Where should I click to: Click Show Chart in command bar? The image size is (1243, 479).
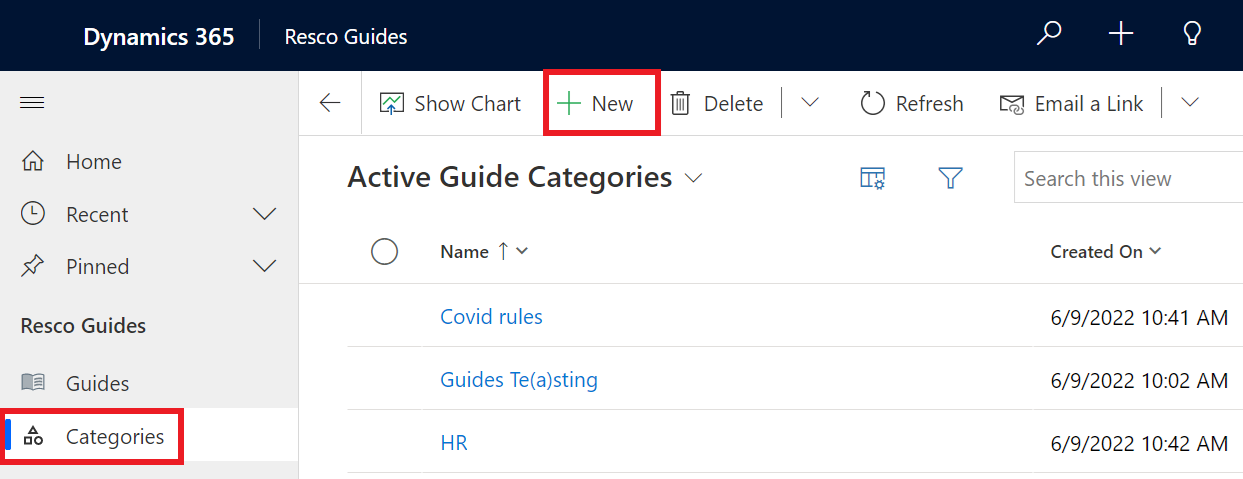click(x=451, y=104)
